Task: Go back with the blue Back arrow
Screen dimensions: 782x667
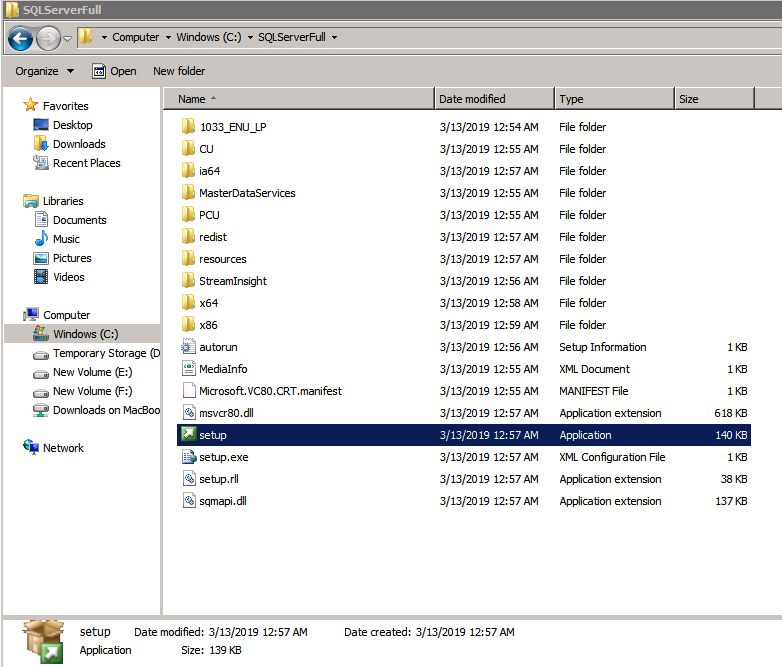Action: (x=20, y=38)
